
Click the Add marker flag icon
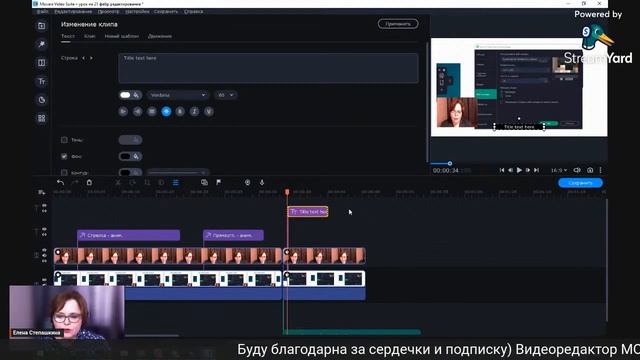click(x=219, y=182)
